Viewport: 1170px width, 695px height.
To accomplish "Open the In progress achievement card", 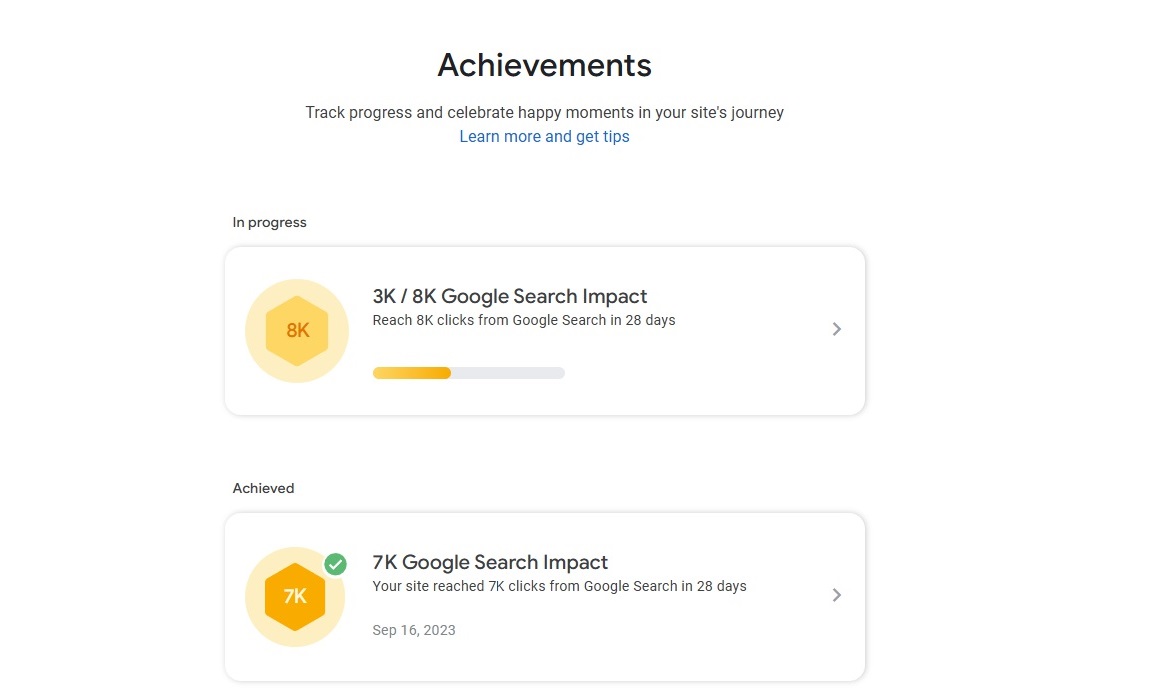I will [545, 330].
